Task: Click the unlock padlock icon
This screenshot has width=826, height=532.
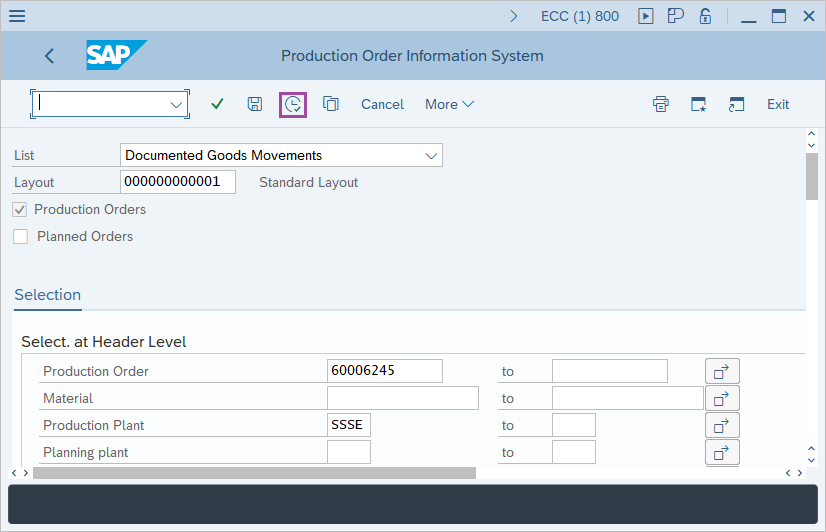Action: [705, 16]
